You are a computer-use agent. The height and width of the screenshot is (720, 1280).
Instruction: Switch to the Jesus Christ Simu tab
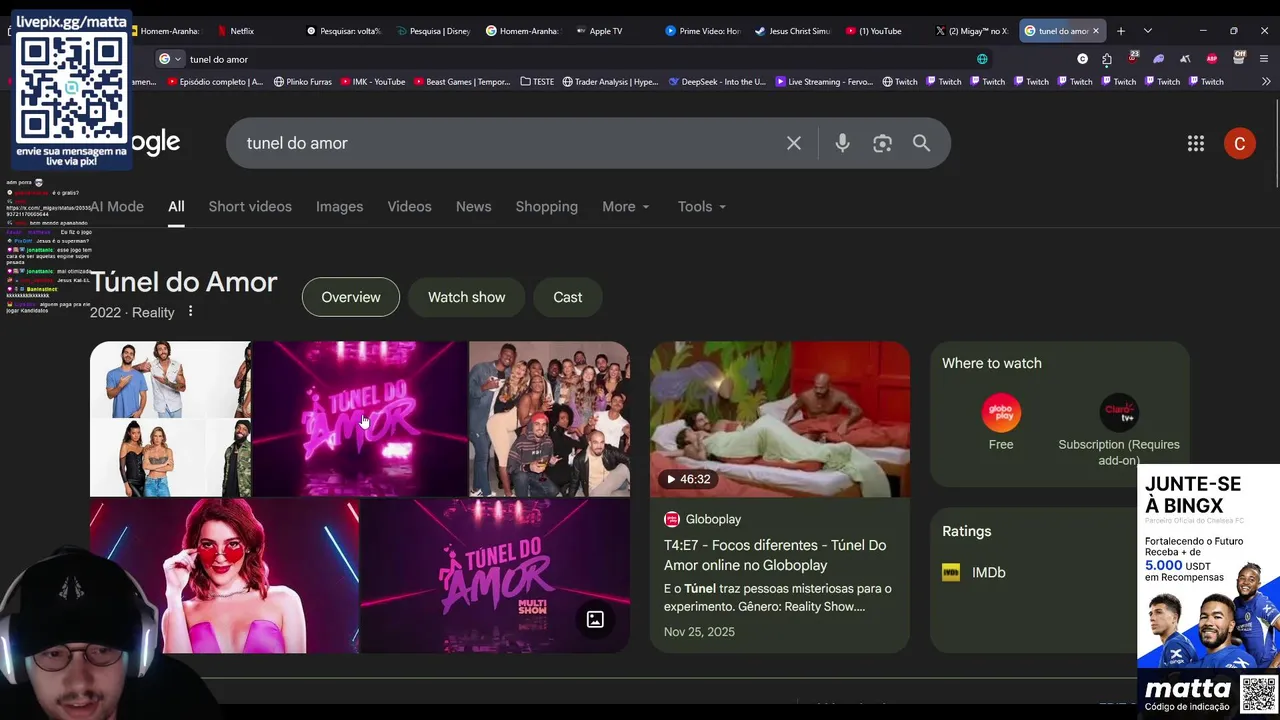tap(793, 31)
